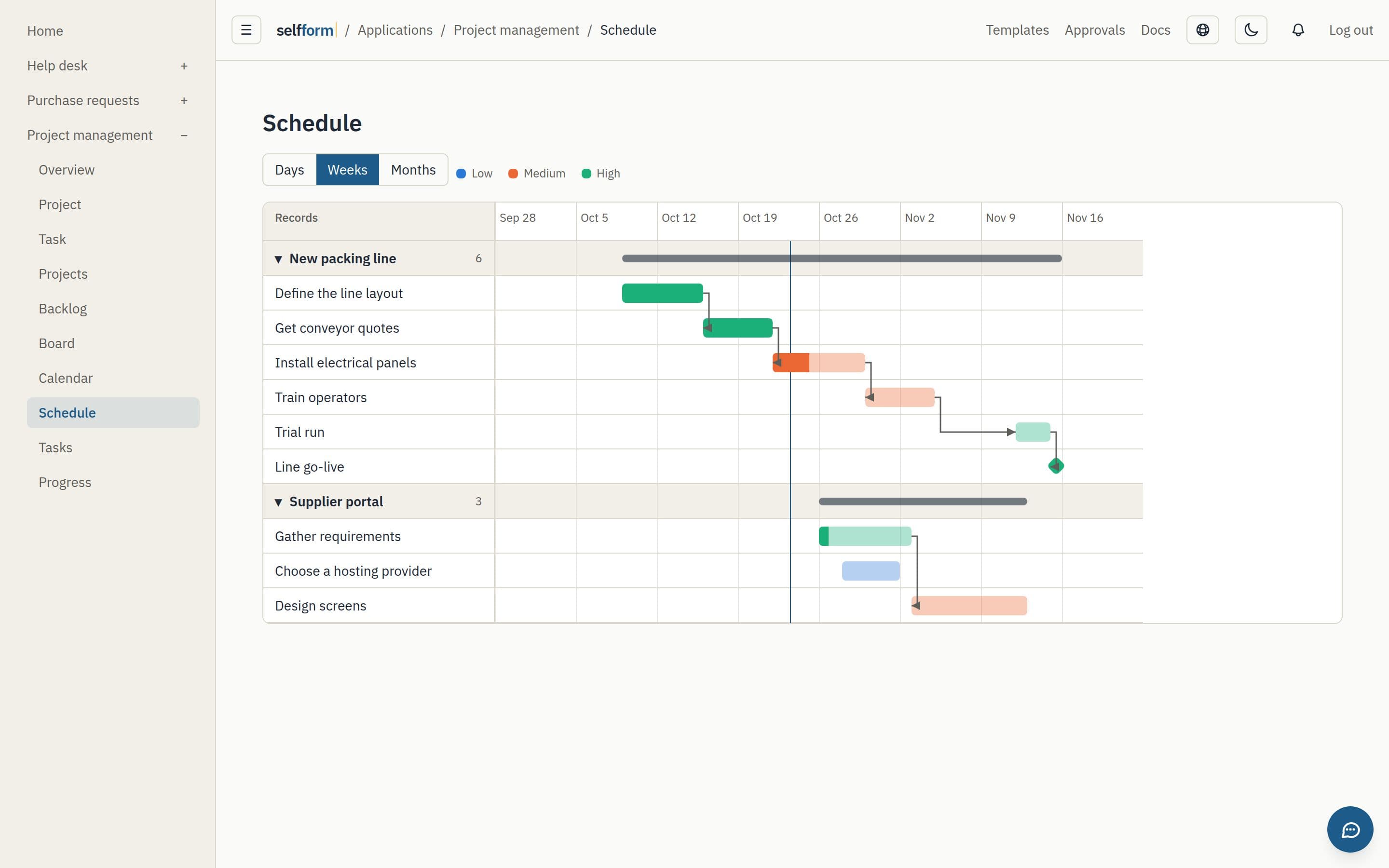Select the Gather requirements progress bar
This screenshot has height=868, width=1389.
point(865,536)
